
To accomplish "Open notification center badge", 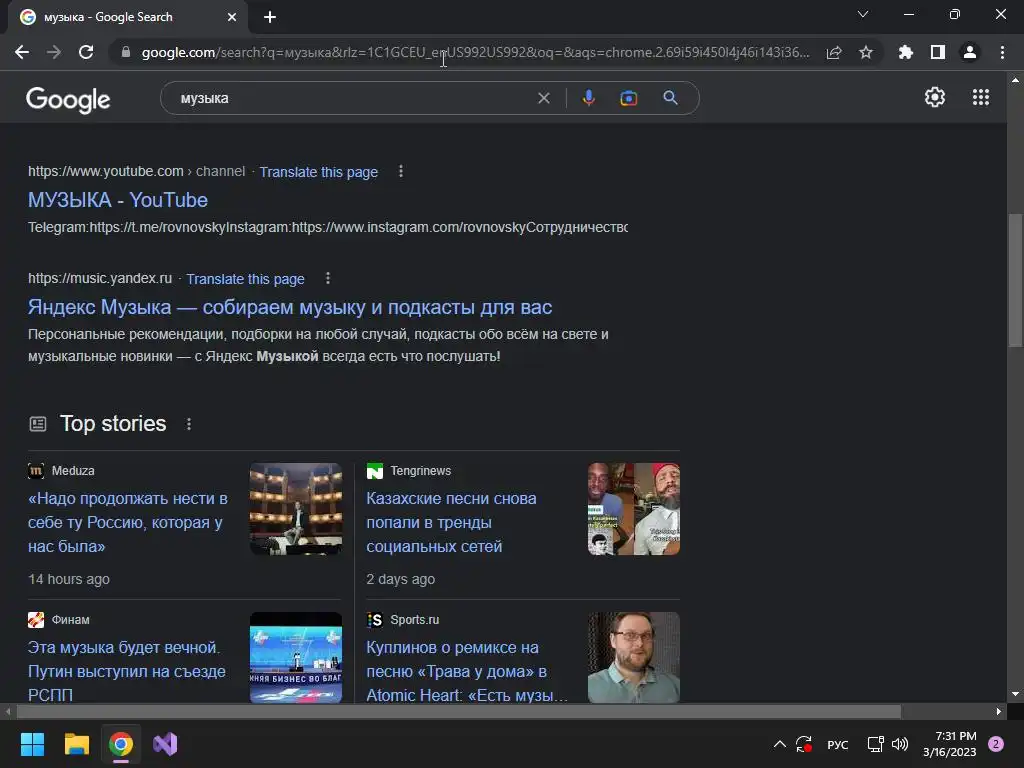I will (x=996, y=744).
